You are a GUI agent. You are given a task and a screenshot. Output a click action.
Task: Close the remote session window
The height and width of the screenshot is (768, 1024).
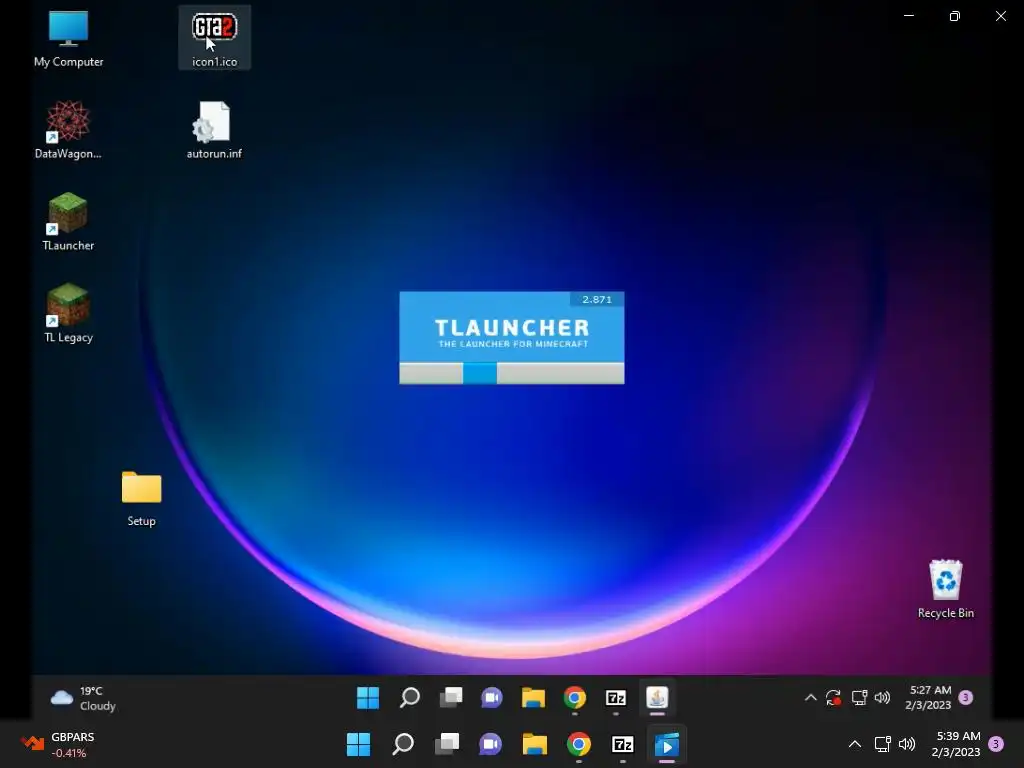click(1000, 16)
